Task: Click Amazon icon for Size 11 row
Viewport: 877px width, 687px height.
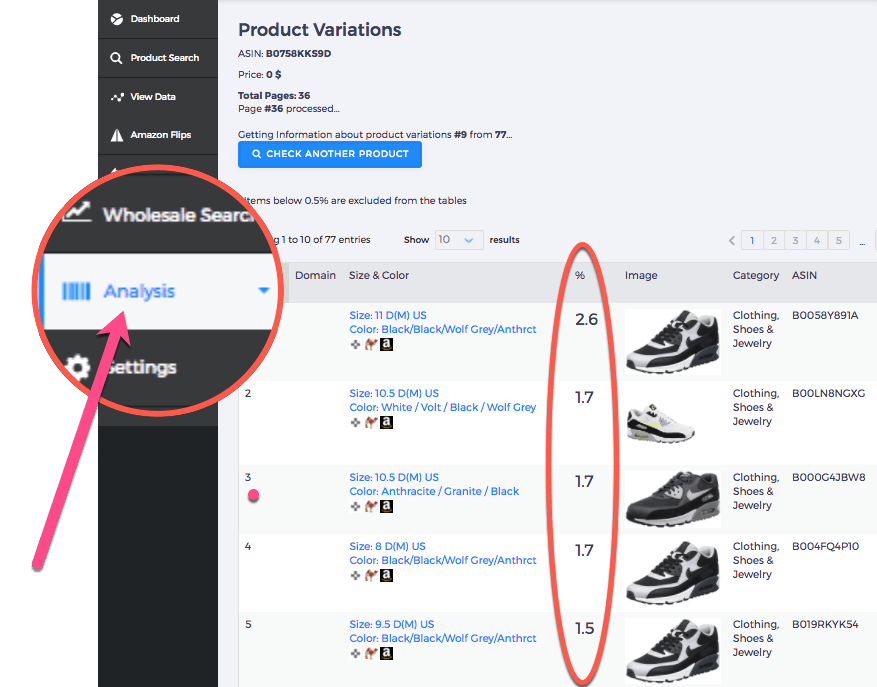Action: (x=387, y=345)
